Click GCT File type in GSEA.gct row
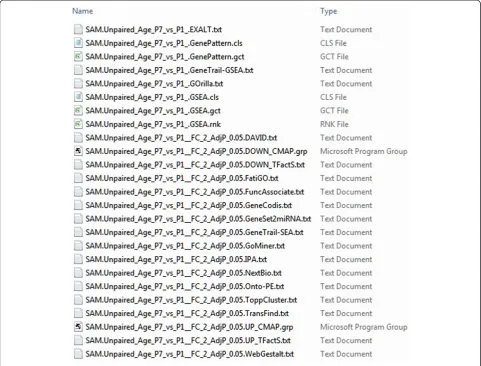481x366 pixels. coord(334,110)
